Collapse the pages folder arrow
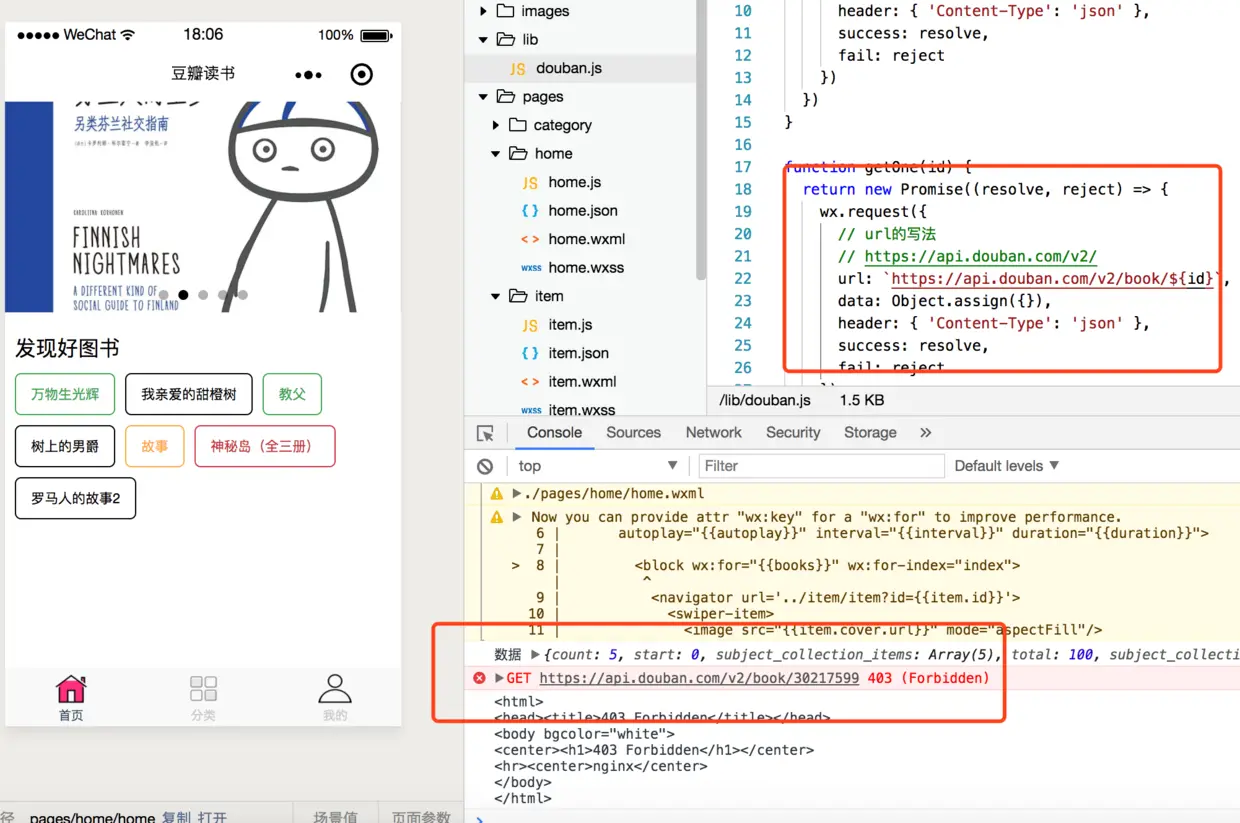The image size is (1240, 823). tap(483, 97)
